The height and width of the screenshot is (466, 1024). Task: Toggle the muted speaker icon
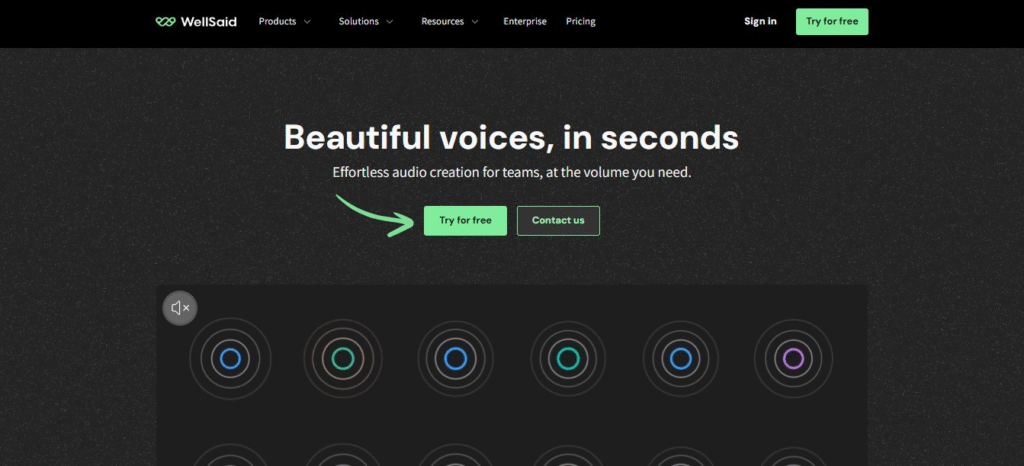(x=180, y=308)
